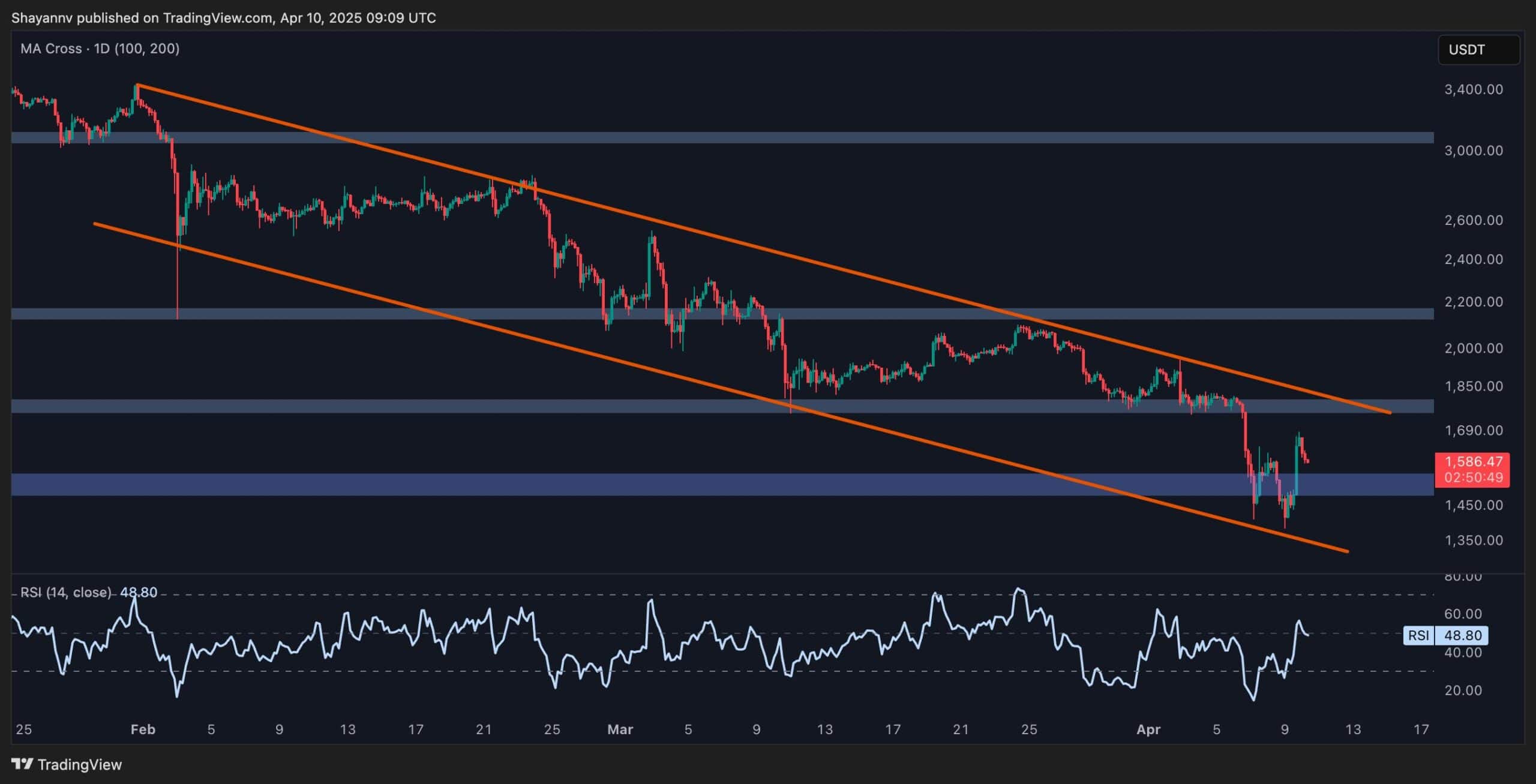This screenshot has height=784, width=1536.
Task: Click the RSI 48.80 value badge
Action: (x=1465, y=635)
